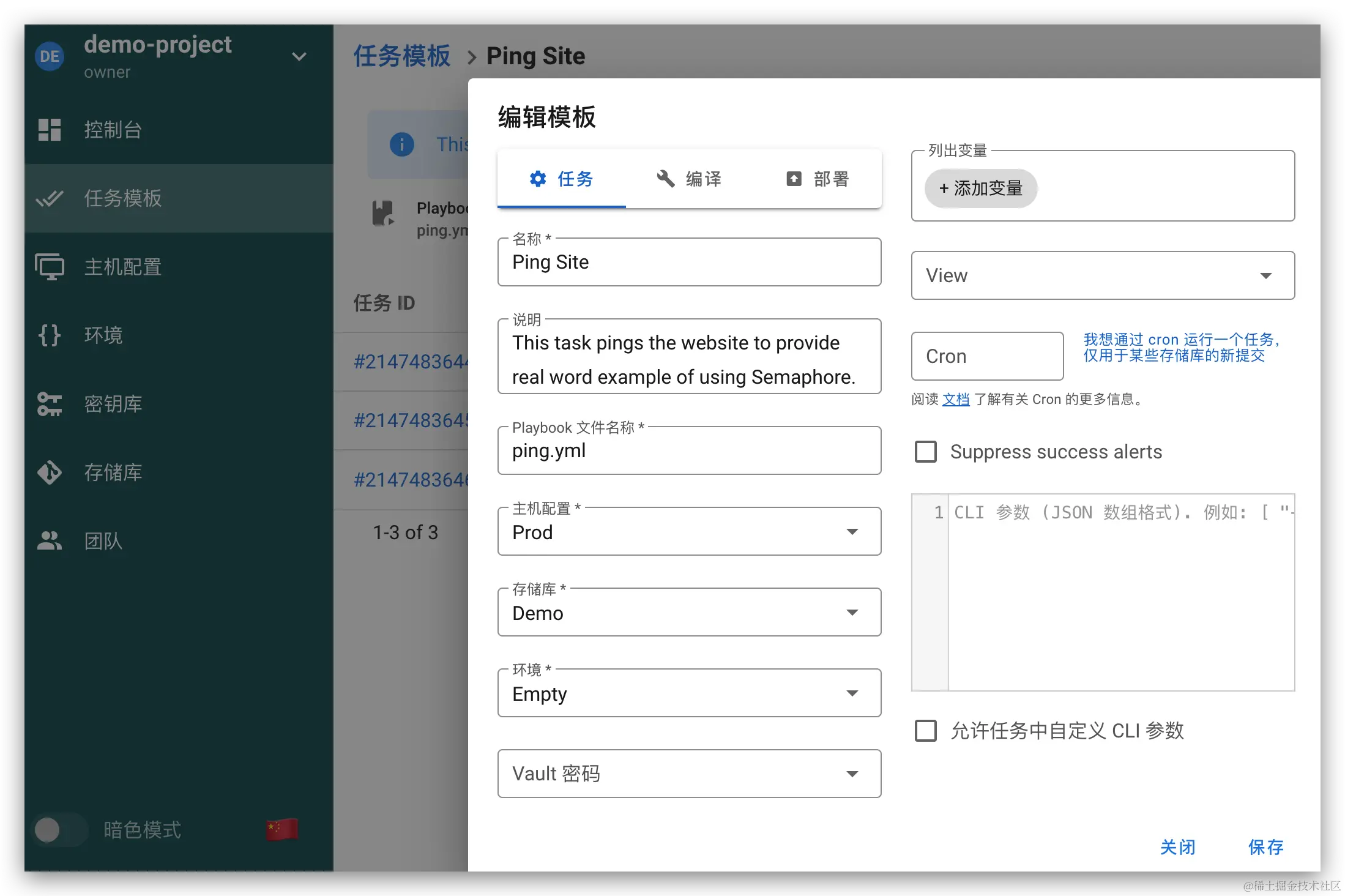Click the 团队 people icon
The image size is (1345, 896).
[49, 541]
